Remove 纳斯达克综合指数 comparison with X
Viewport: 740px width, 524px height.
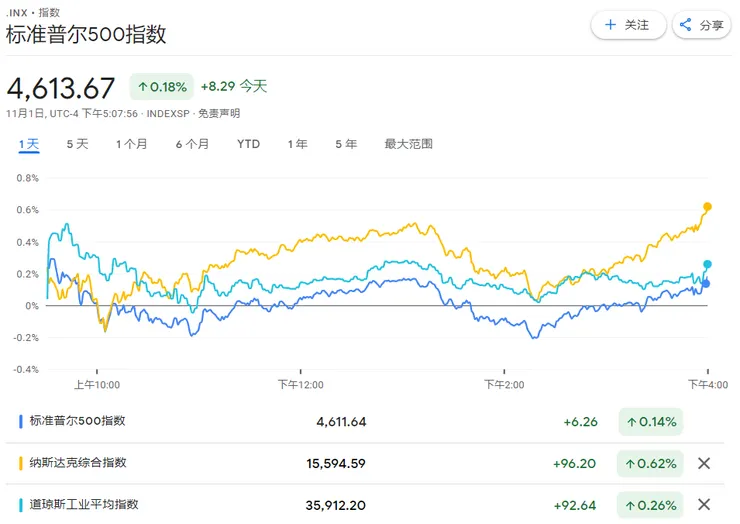pyautogui.click(x=704, y=463)
